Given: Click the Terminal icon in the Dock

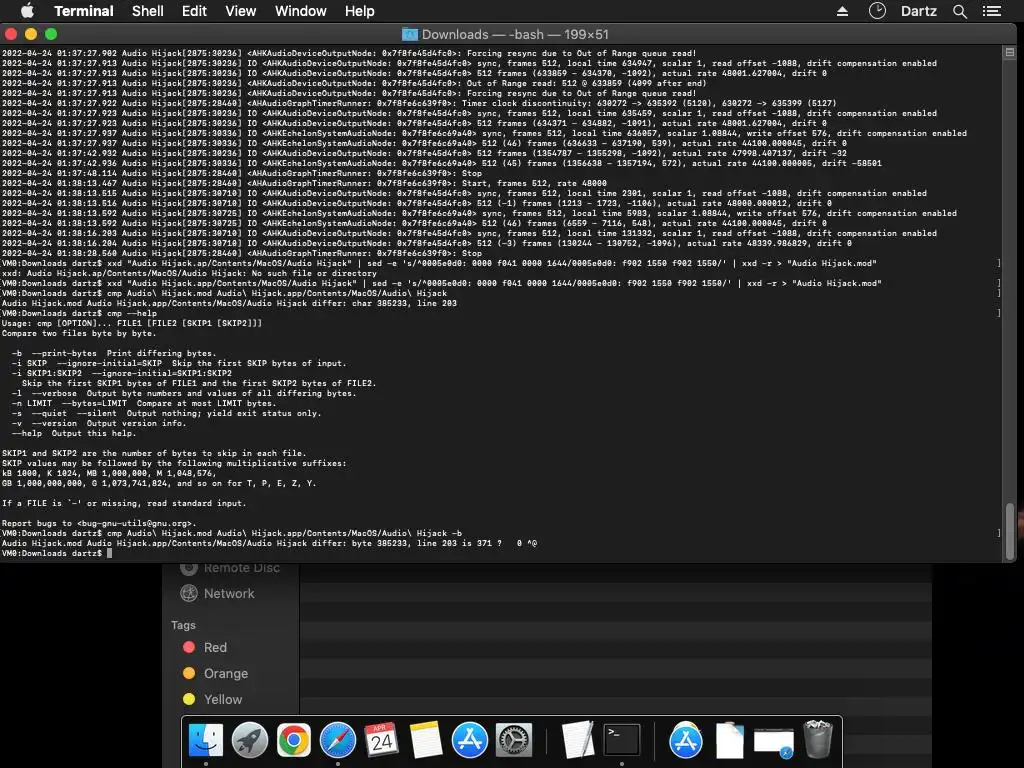Looking at the screenshot, I should [x=622, y=740].
